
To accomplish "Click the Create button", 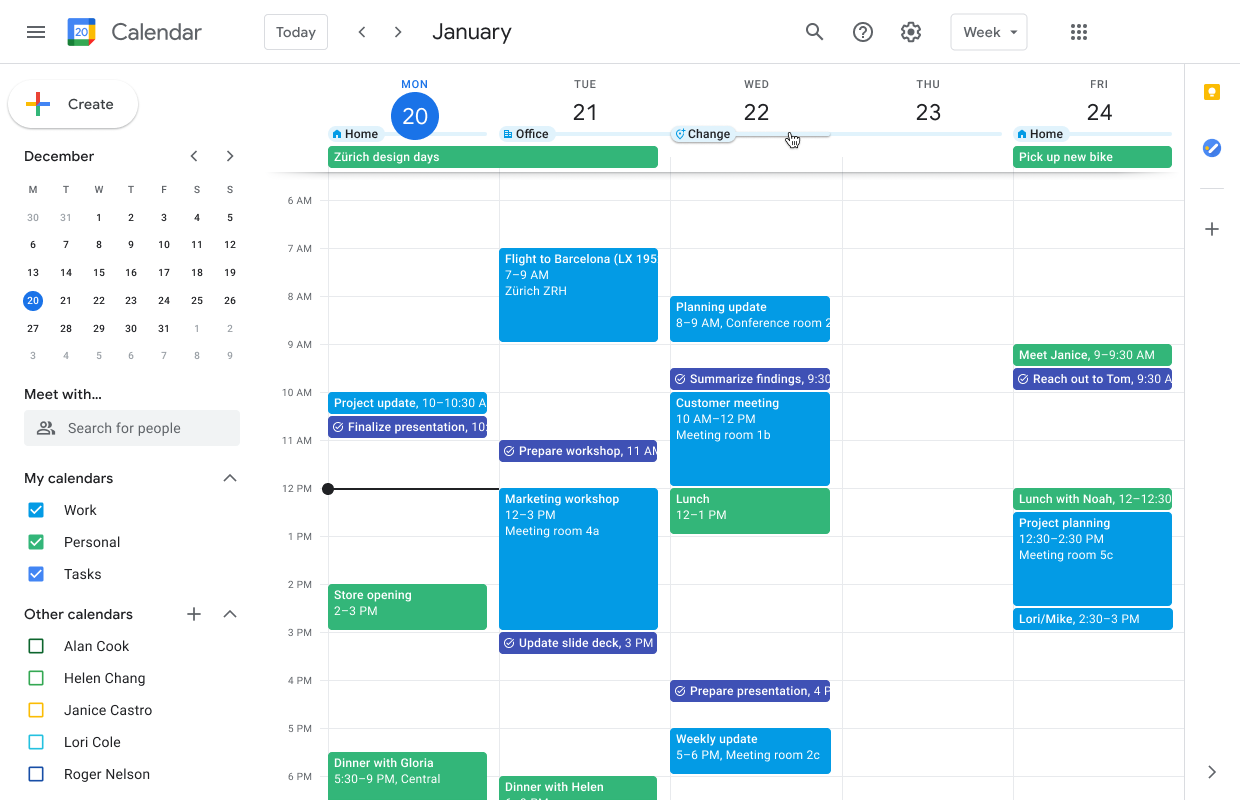I will tap(73, 104).
